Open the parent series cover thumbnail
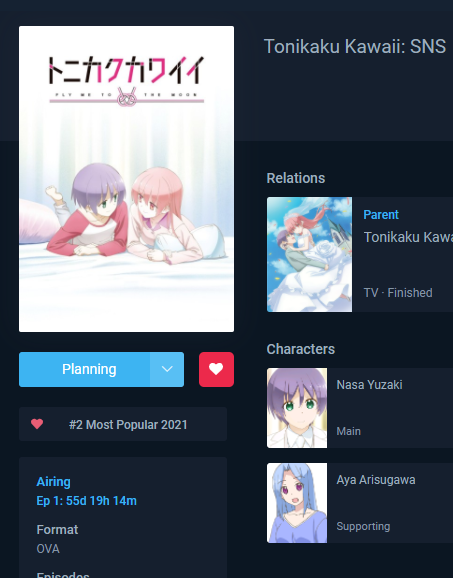The width and height of the screenshot is (453, 578). 310,254
